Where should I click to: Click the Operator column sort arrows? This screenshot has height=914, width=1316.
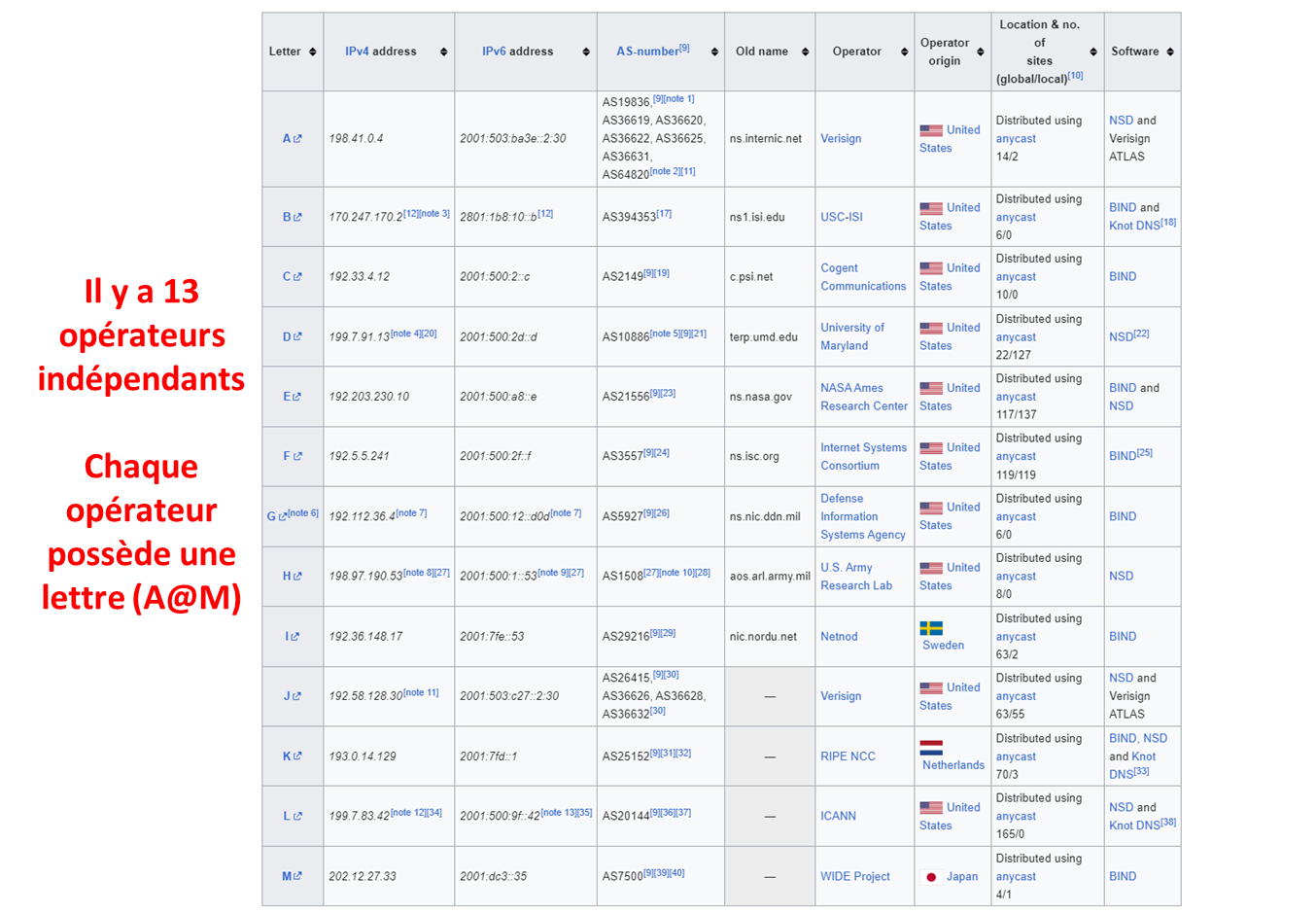click(904, 53)
